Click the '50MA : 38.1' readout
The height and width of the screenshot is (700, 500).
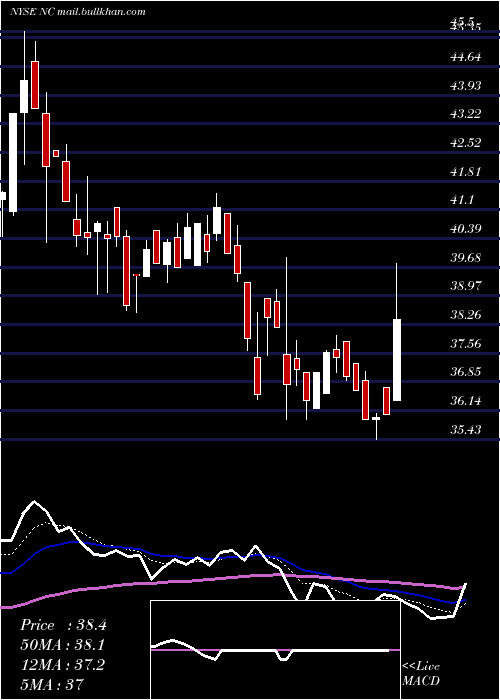pyautogui.click(x=62, y=645)
